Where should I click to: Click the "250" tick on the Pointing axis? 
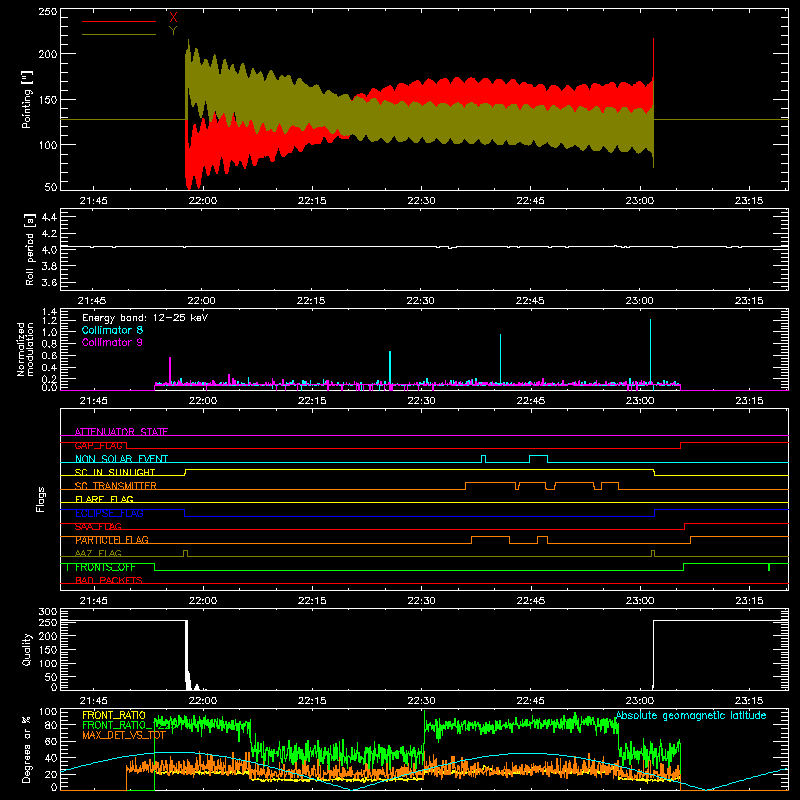coord(47,11)
